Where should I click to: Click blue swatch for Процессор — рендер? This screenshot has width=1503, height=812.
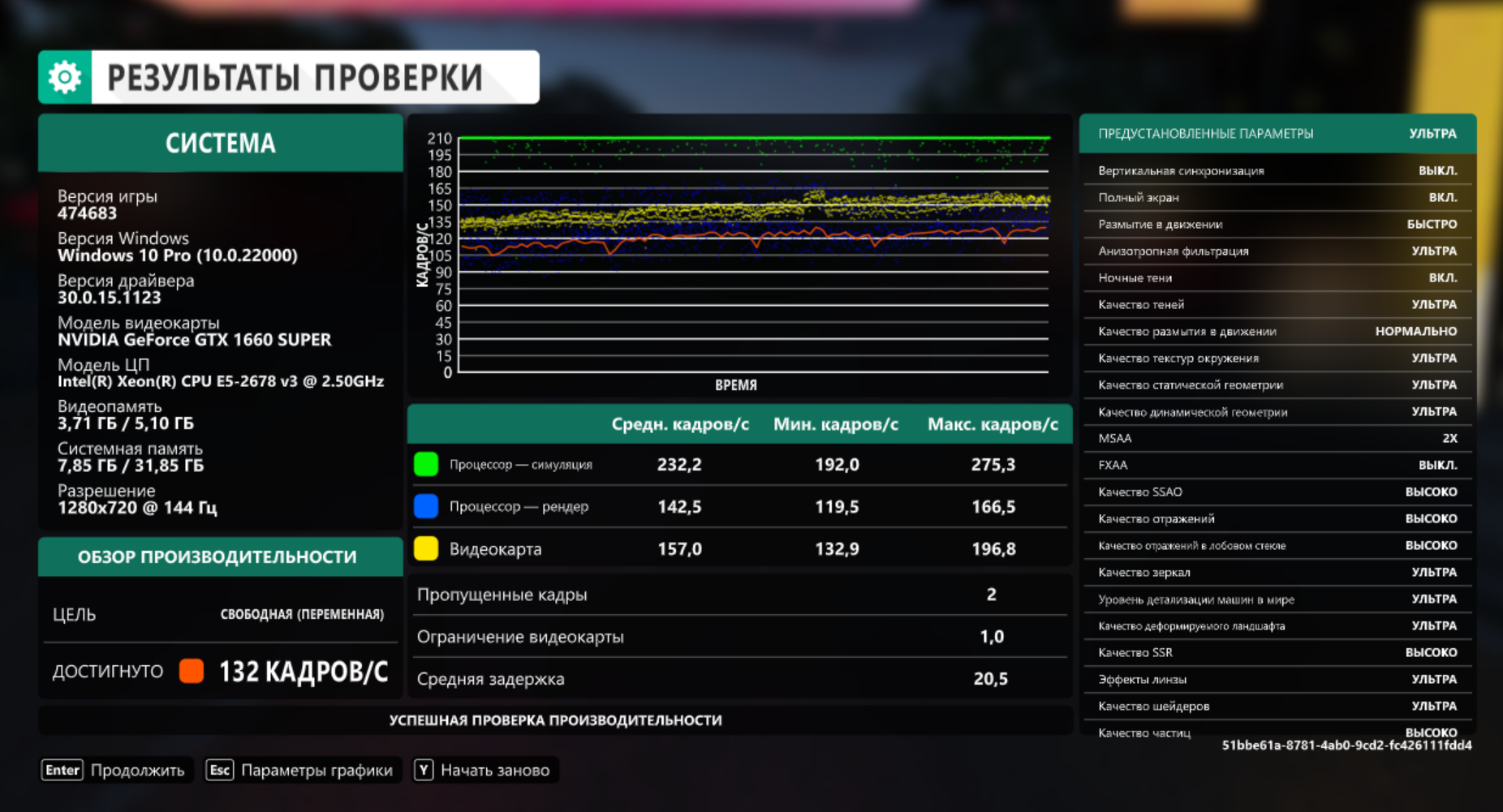426,506
